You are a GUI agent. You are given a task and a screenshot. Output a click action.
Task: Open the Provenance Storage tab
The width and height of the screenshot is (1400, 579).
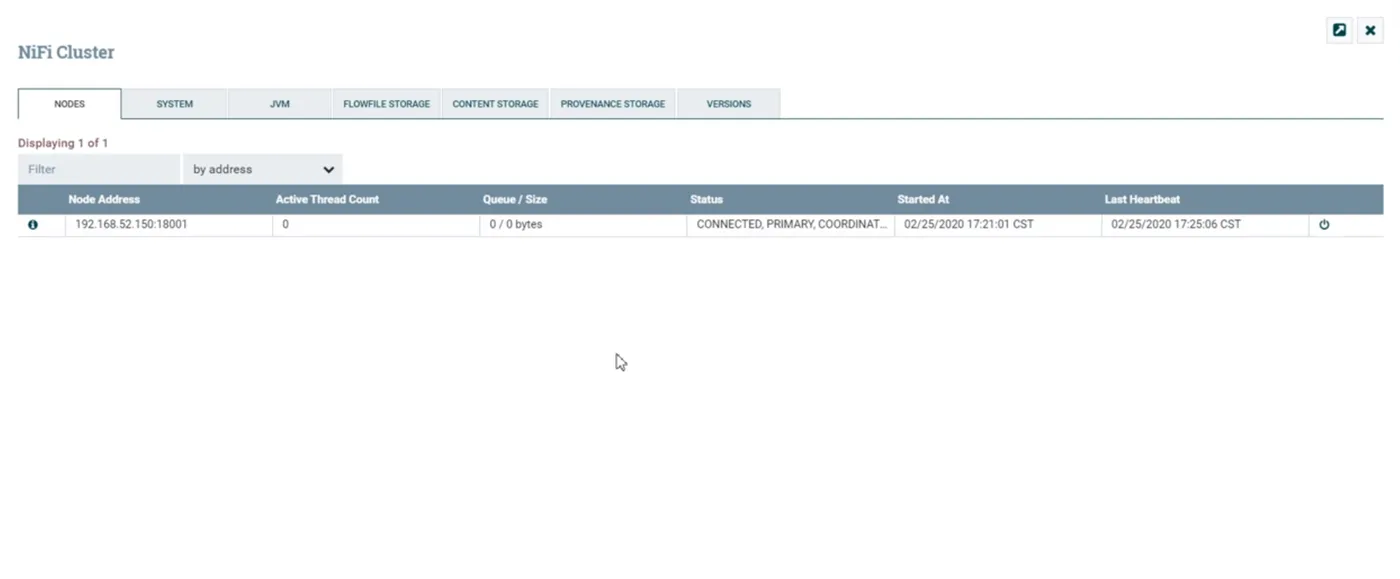click(x=613, y=104)
